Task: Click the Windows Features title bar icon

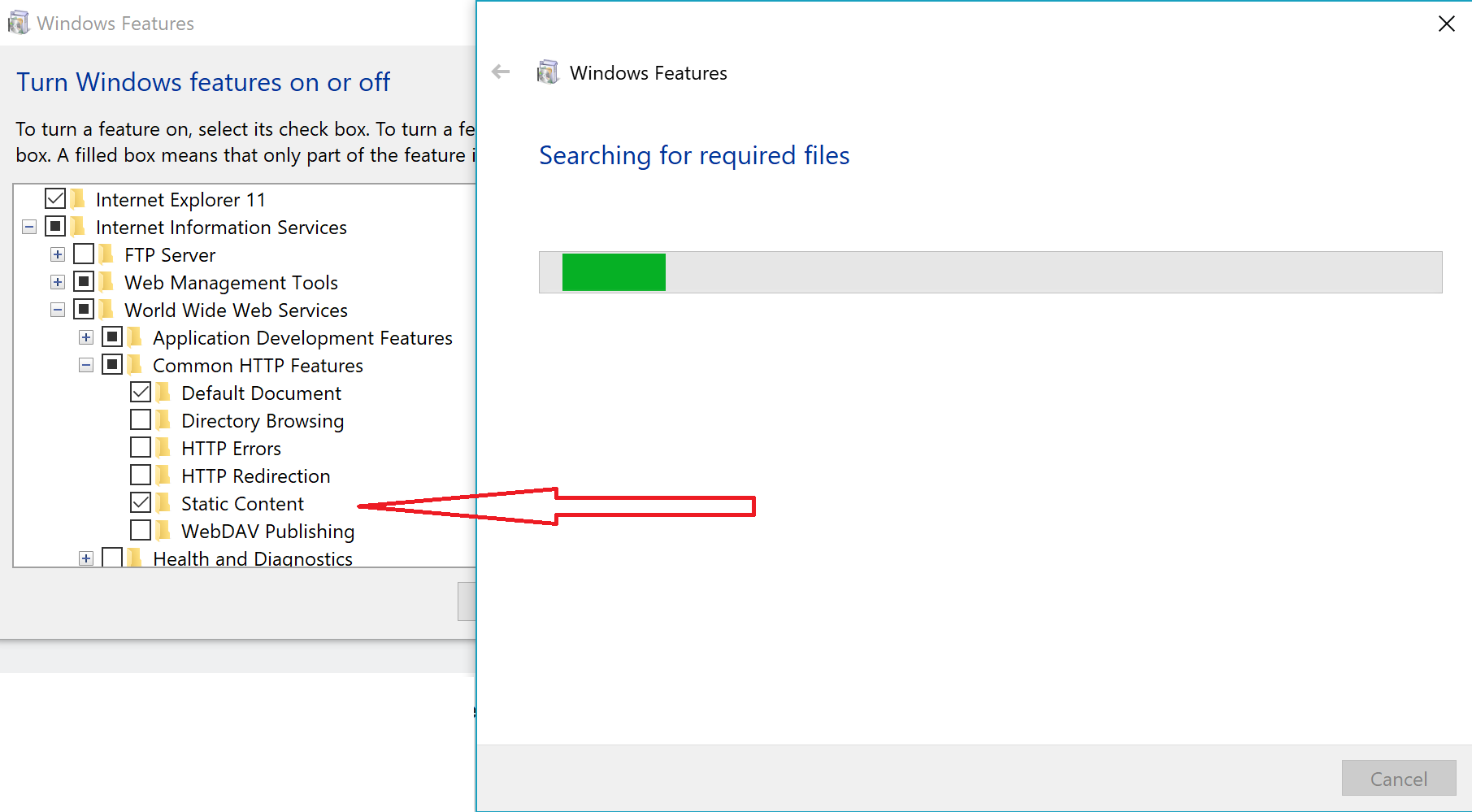Action: pos(18,23)
